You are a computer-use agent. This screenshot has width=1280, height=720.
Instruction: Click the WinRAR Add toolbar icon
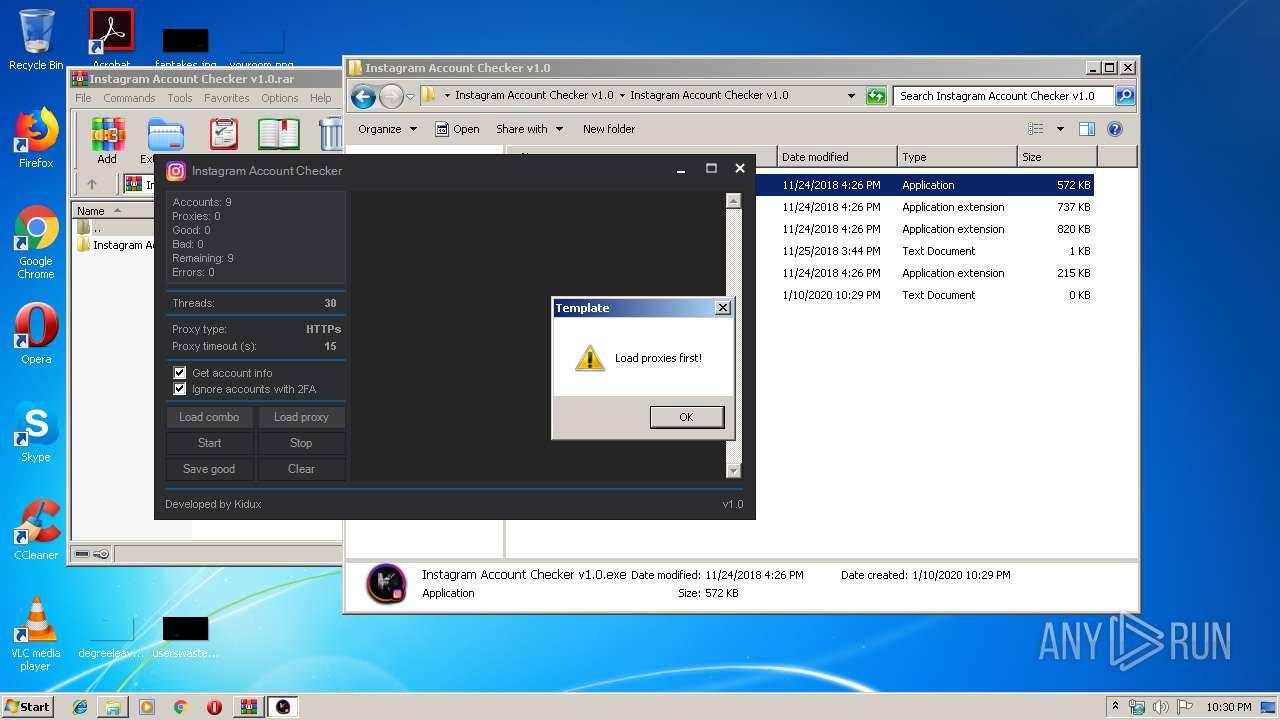[107, 141]
